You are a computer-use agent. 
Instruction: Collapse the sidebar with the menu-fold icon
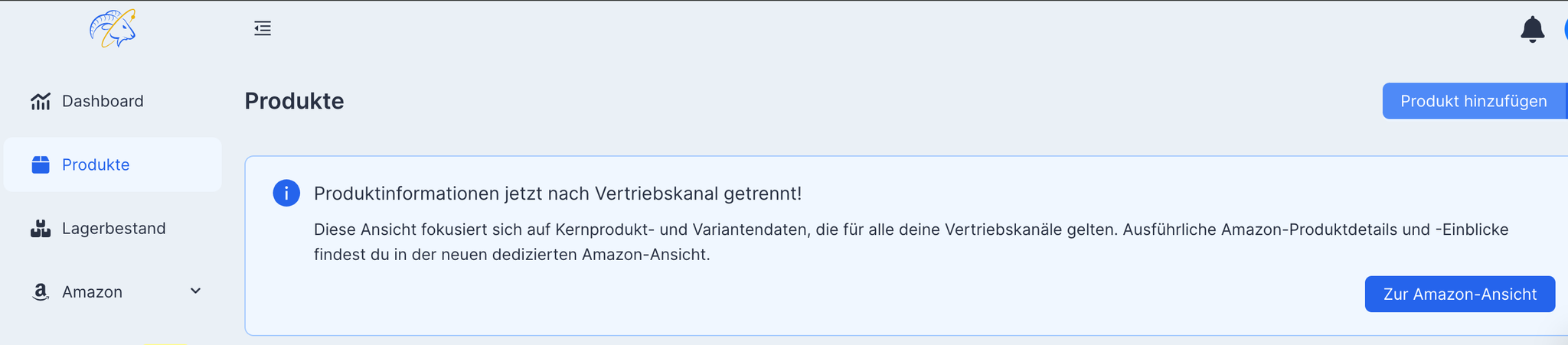pyautogui.click(x=263, y=28)
